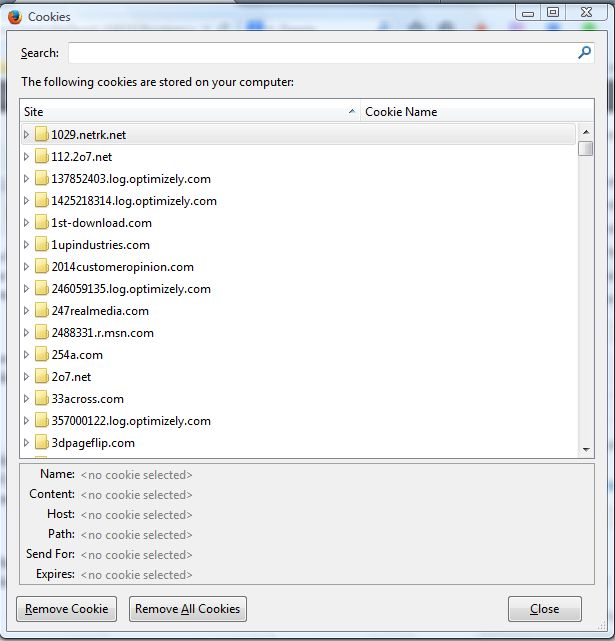Select the 1st-download.com row text
Viewport: 615px width, 641px height.
tap(101, 223)
